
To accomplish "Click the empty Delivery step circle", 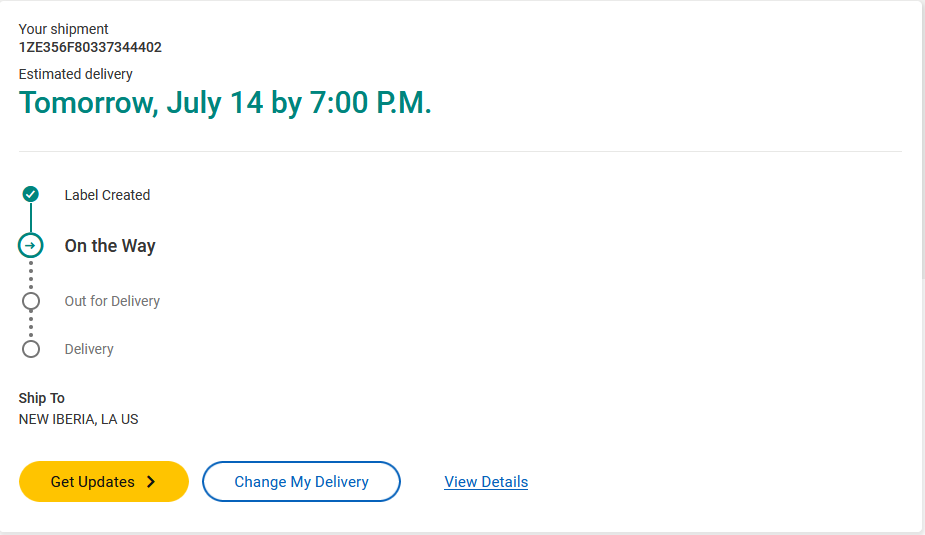I will [31, 349].
